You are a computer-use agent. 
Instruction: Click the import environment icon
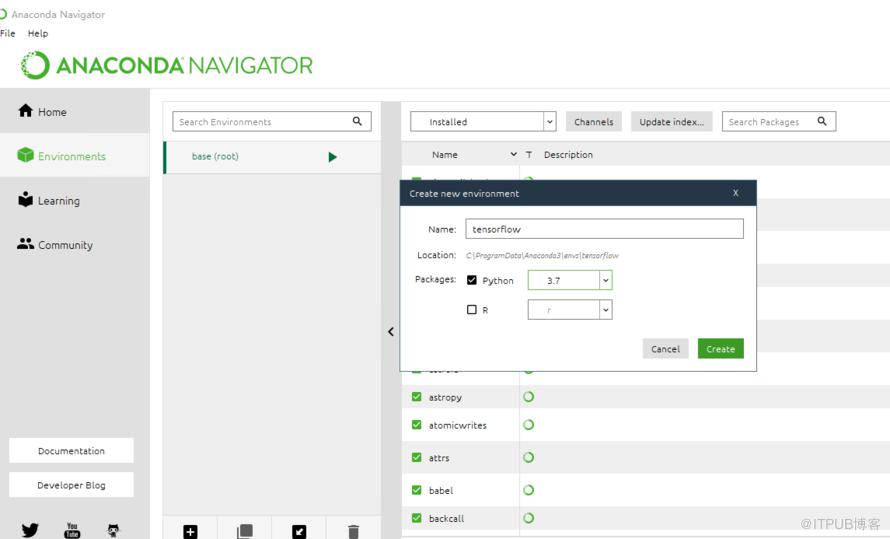point(299,532)
